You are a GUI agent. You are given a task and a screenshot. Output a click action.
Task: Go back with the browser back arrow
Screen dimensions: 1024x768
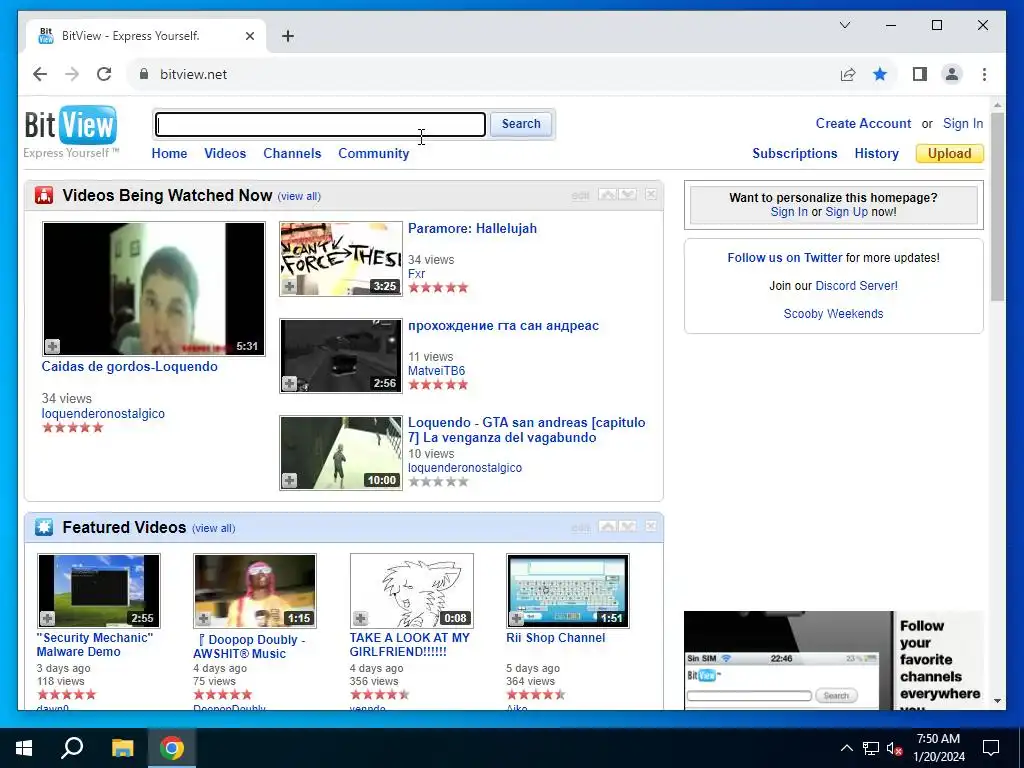pyautogui.click(x=40, y=74)
